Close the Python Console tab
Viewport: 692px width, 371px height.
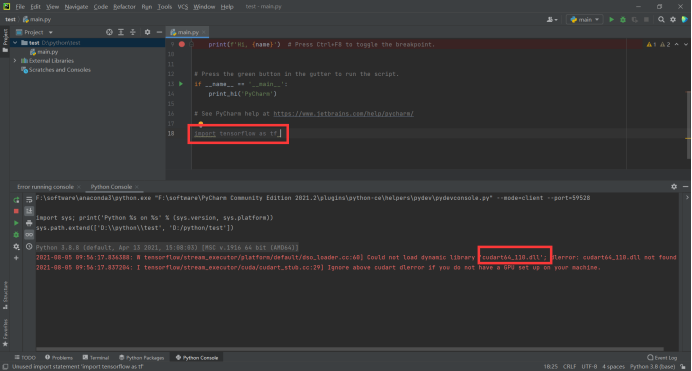click(137, 187)
